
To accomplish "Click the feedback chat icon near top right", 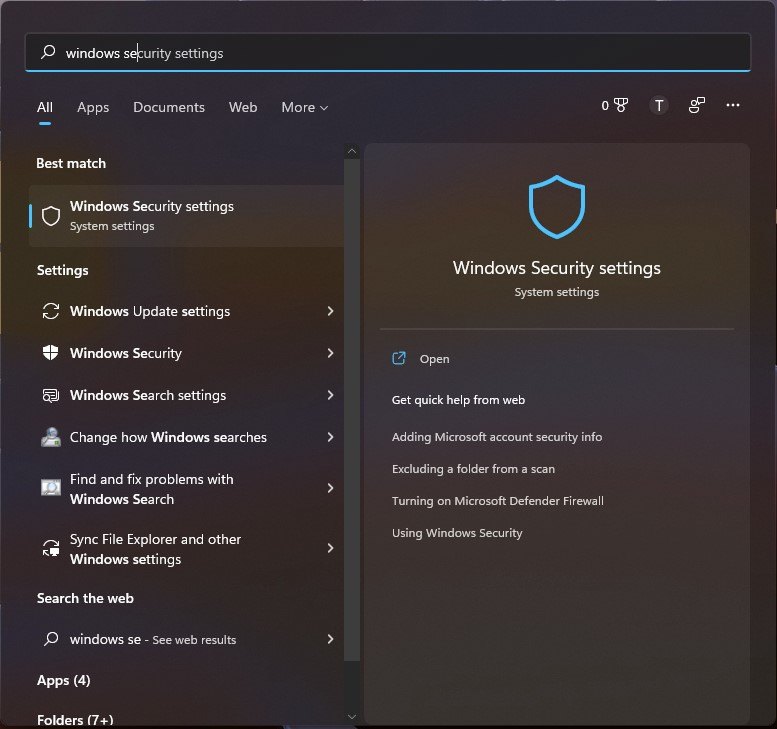I will coord(697,105).
